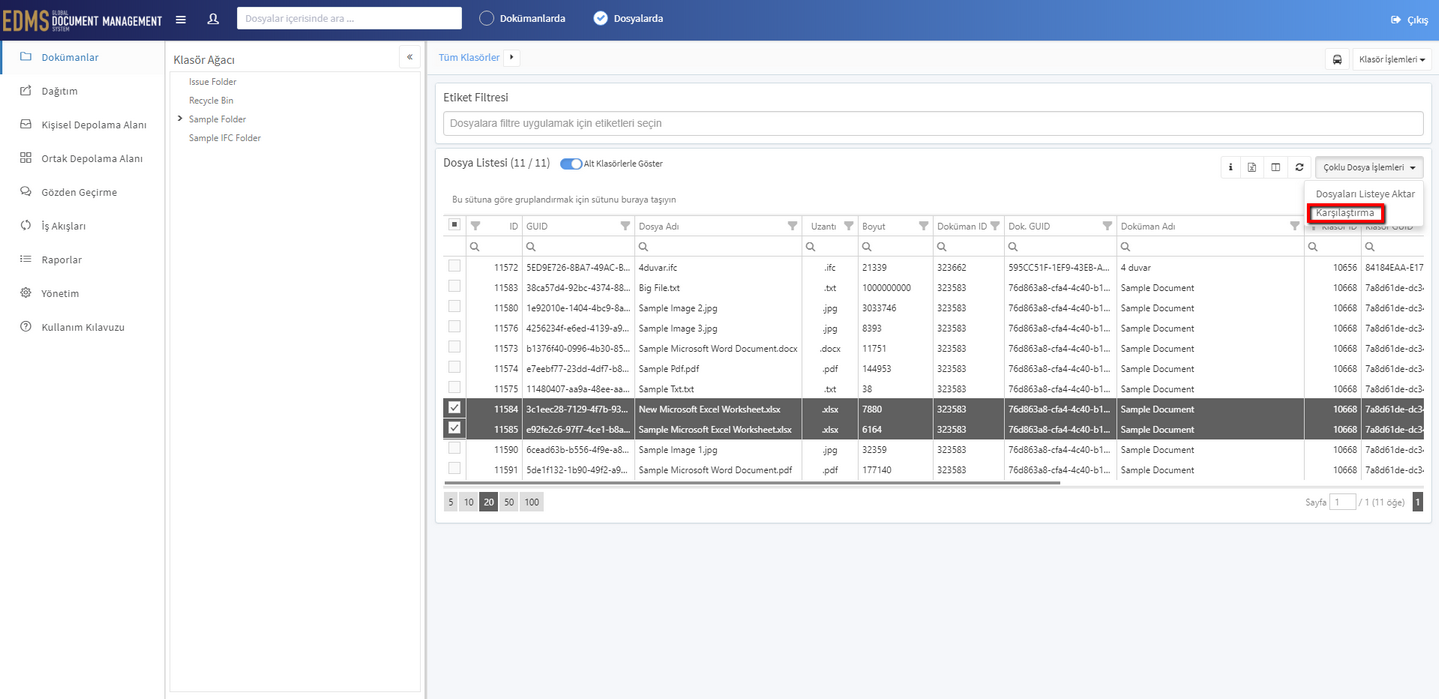Open the hamburger menu in the header
This screenshot has width=1439, height=699.
pyautogui.click(x=181, y=19)
